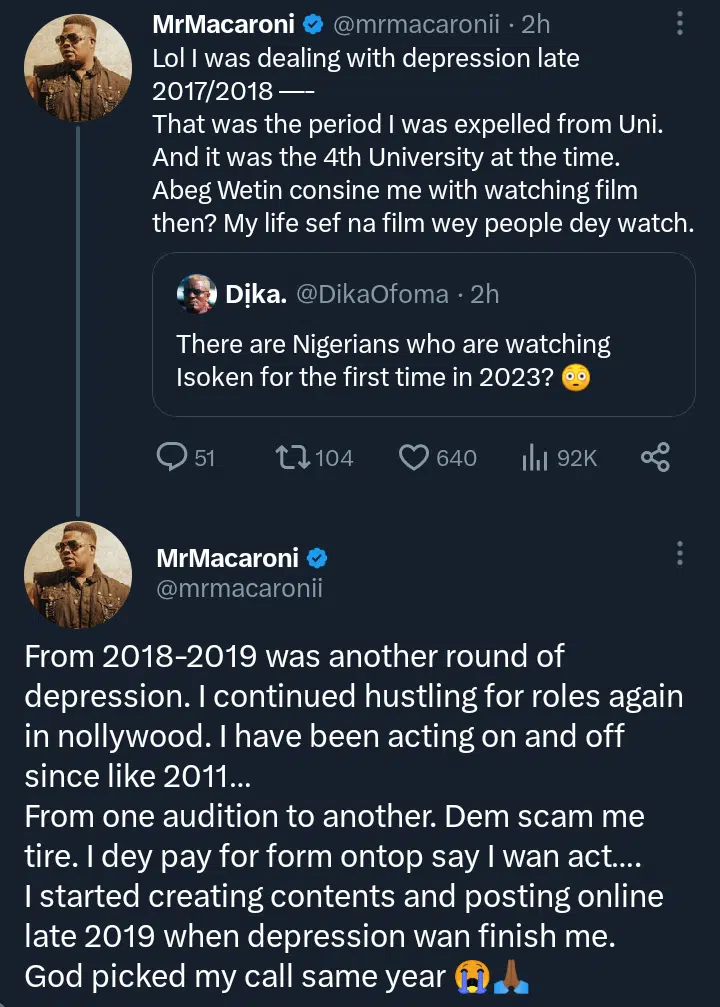View analytics bar chart icon showing 92K

533,458
